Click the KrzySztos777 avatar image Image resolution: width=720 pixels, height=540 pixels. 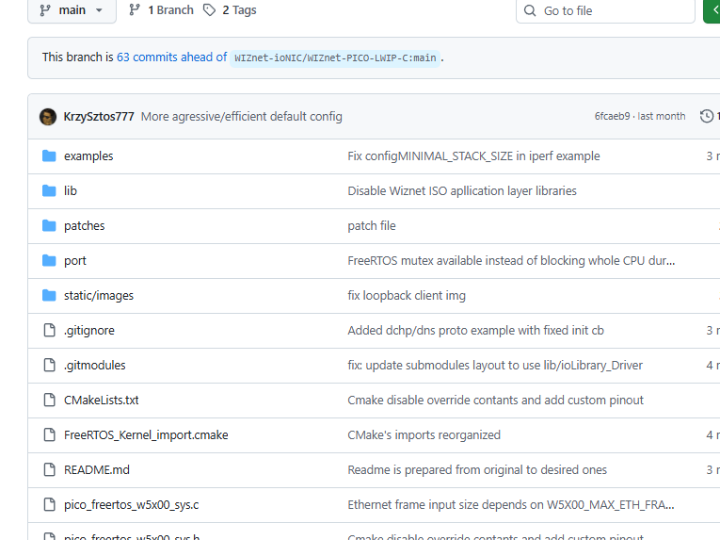48,117
